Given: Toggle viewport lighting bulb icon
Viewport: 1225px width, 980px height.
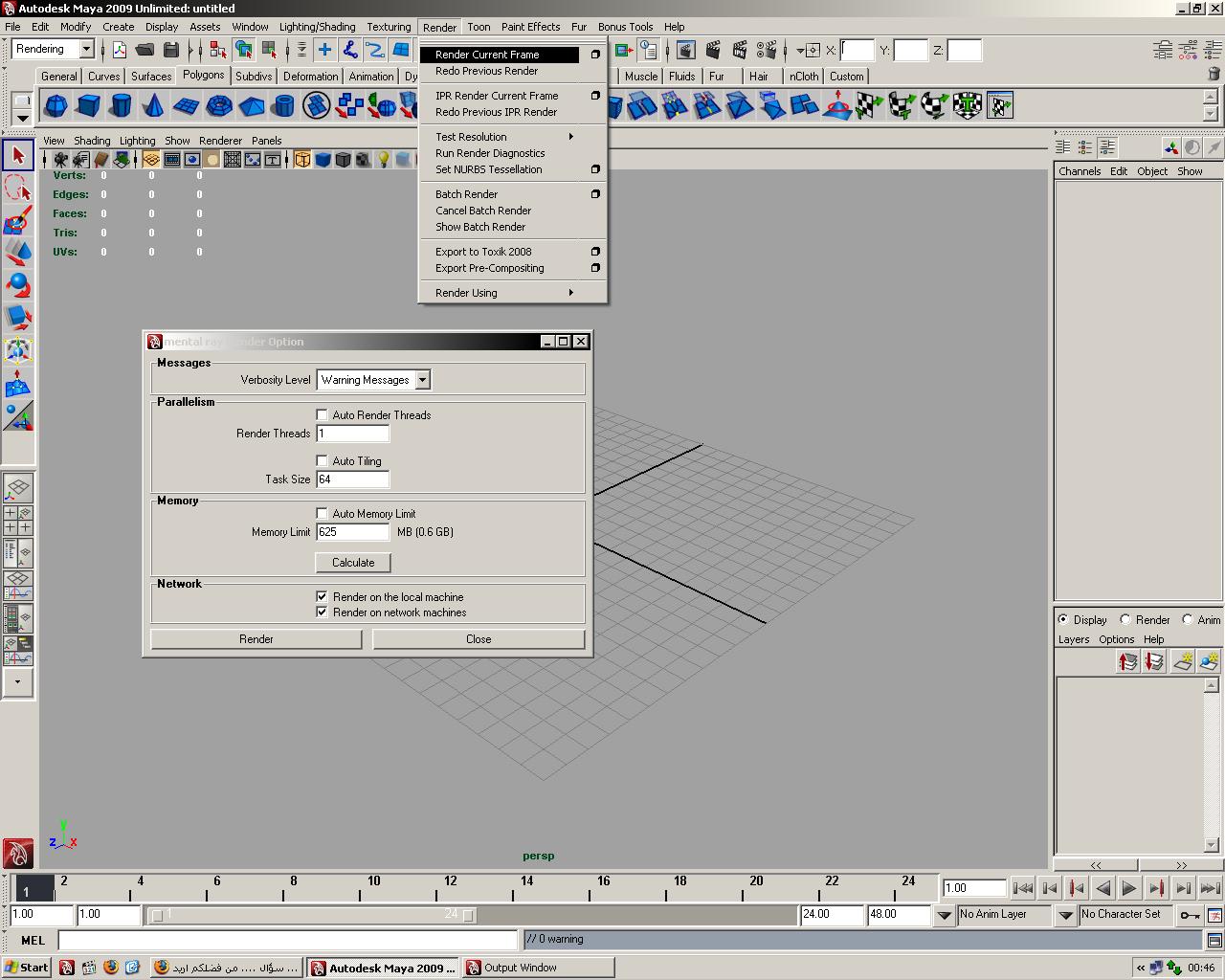Looking at the screenshot, I should point(384,160).
